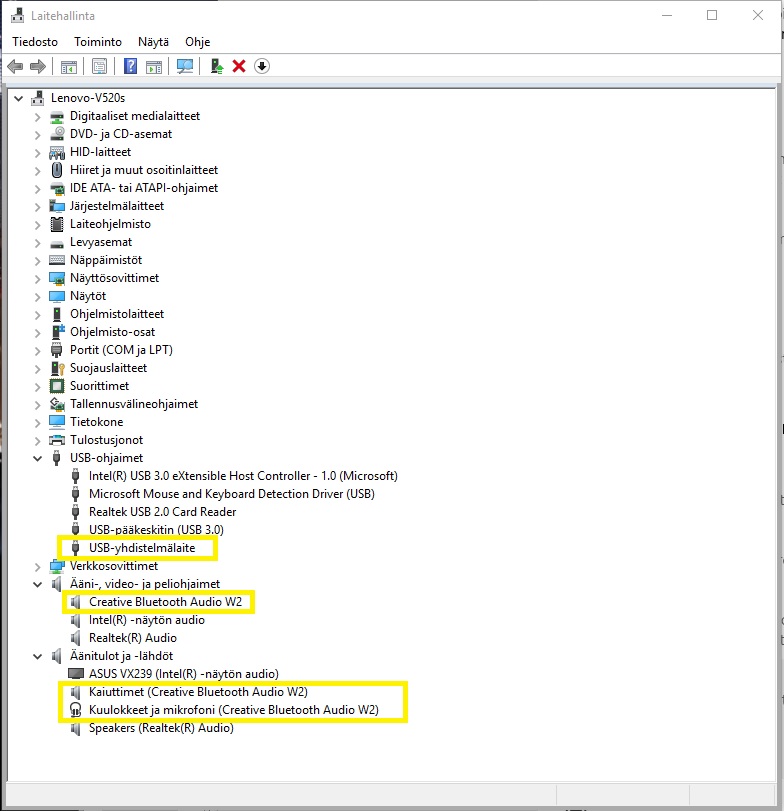Select Speakers (Realtek(R) Audio)
Screen dimensions: 784x811
(161, 728)
